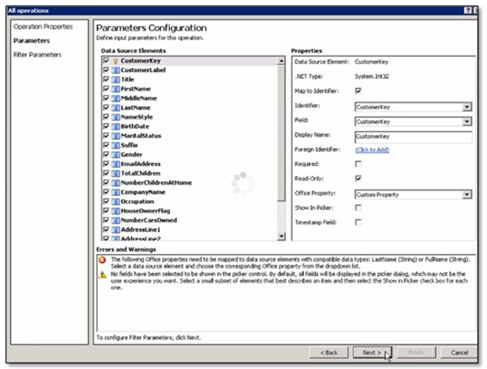The image size is (487, 369).
Task: Uncheck the BirthDate element checkbox
Action: click(106, 126)
